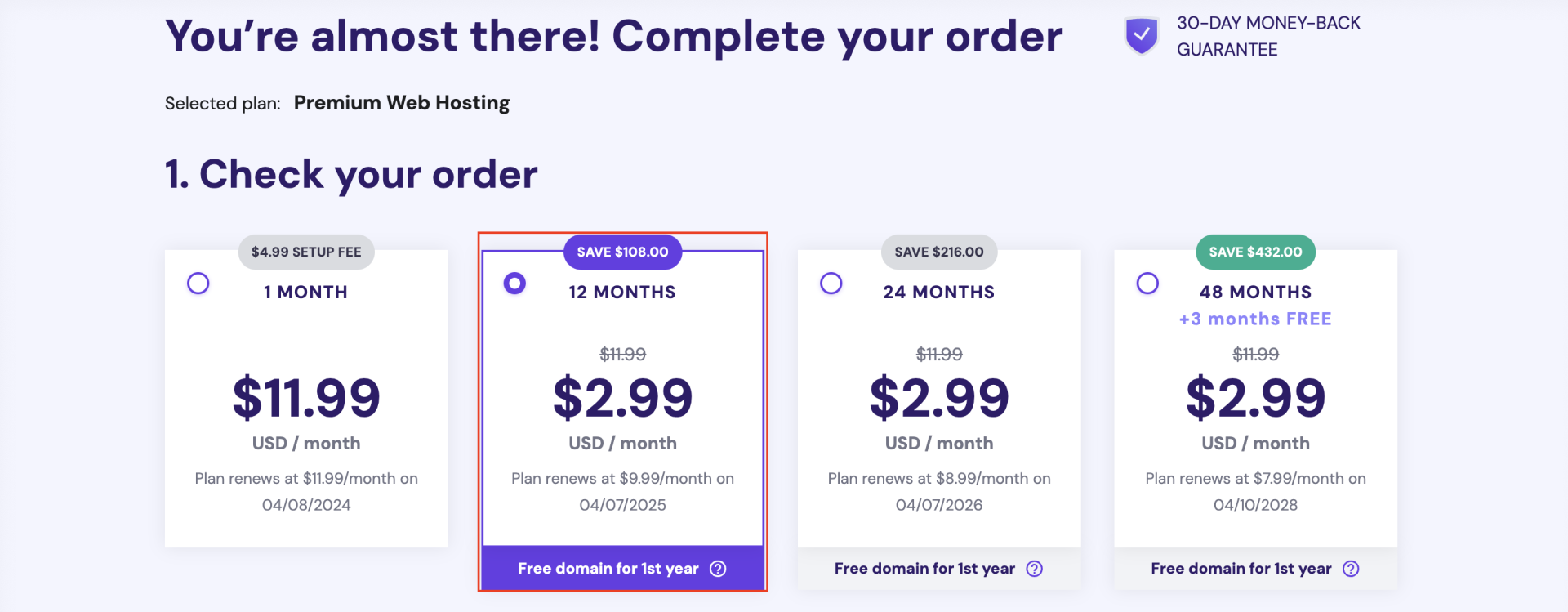1568x612 pixels.
Task: Click help icon in 24 months free domain bar
Action: click(x=1035, y=569)
